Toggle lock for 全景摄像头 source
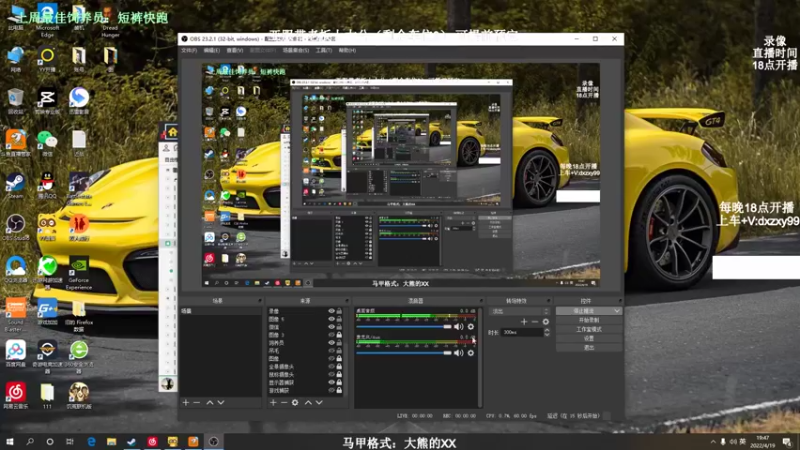Image resolution: width=800 pixels, height=450 pixels. pos(339,366)
